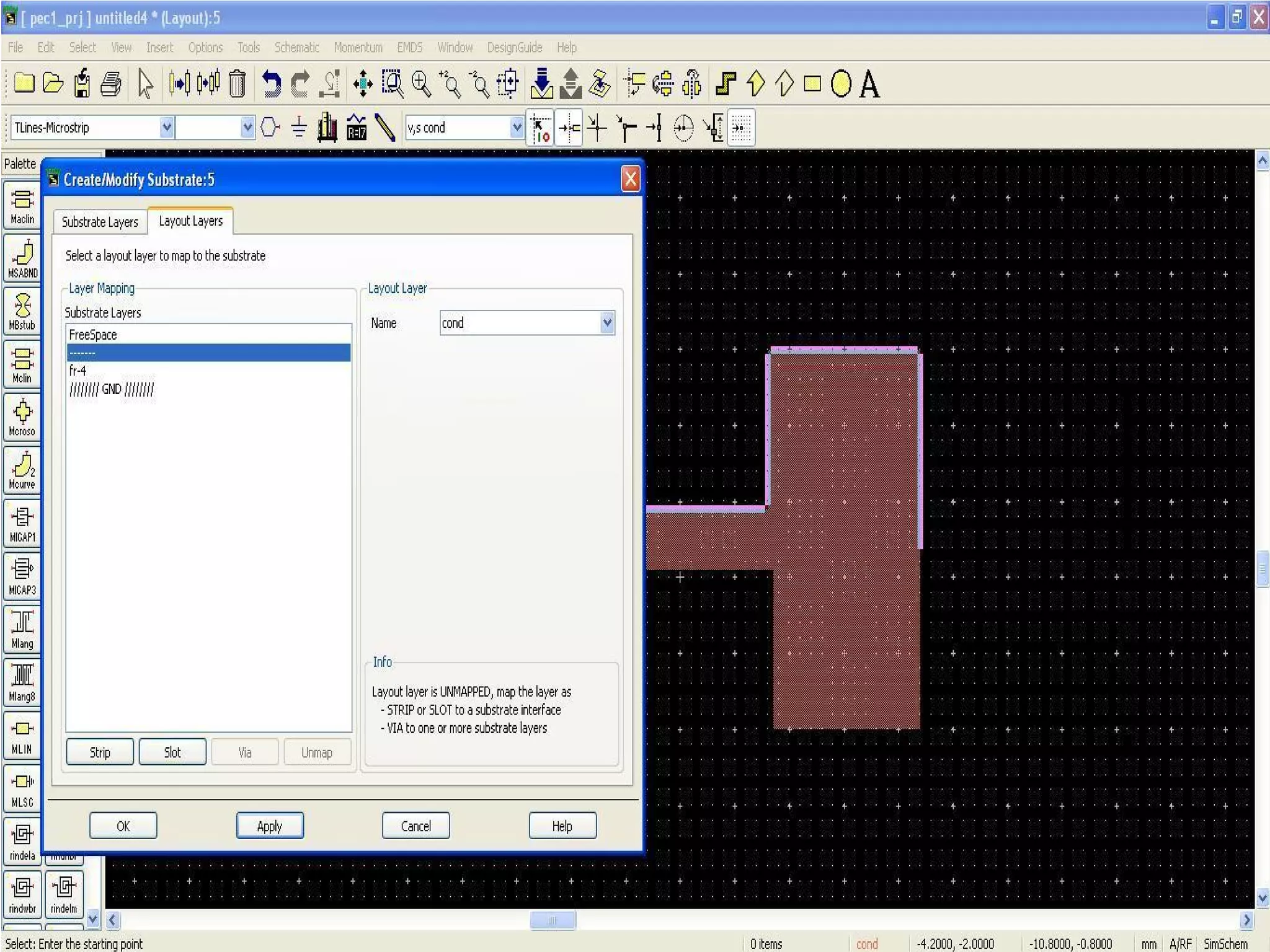The width and height of the screenshot is (1270, 952).
Task: Click the text 'A' tool icon
Action: [x=869, y=84]
